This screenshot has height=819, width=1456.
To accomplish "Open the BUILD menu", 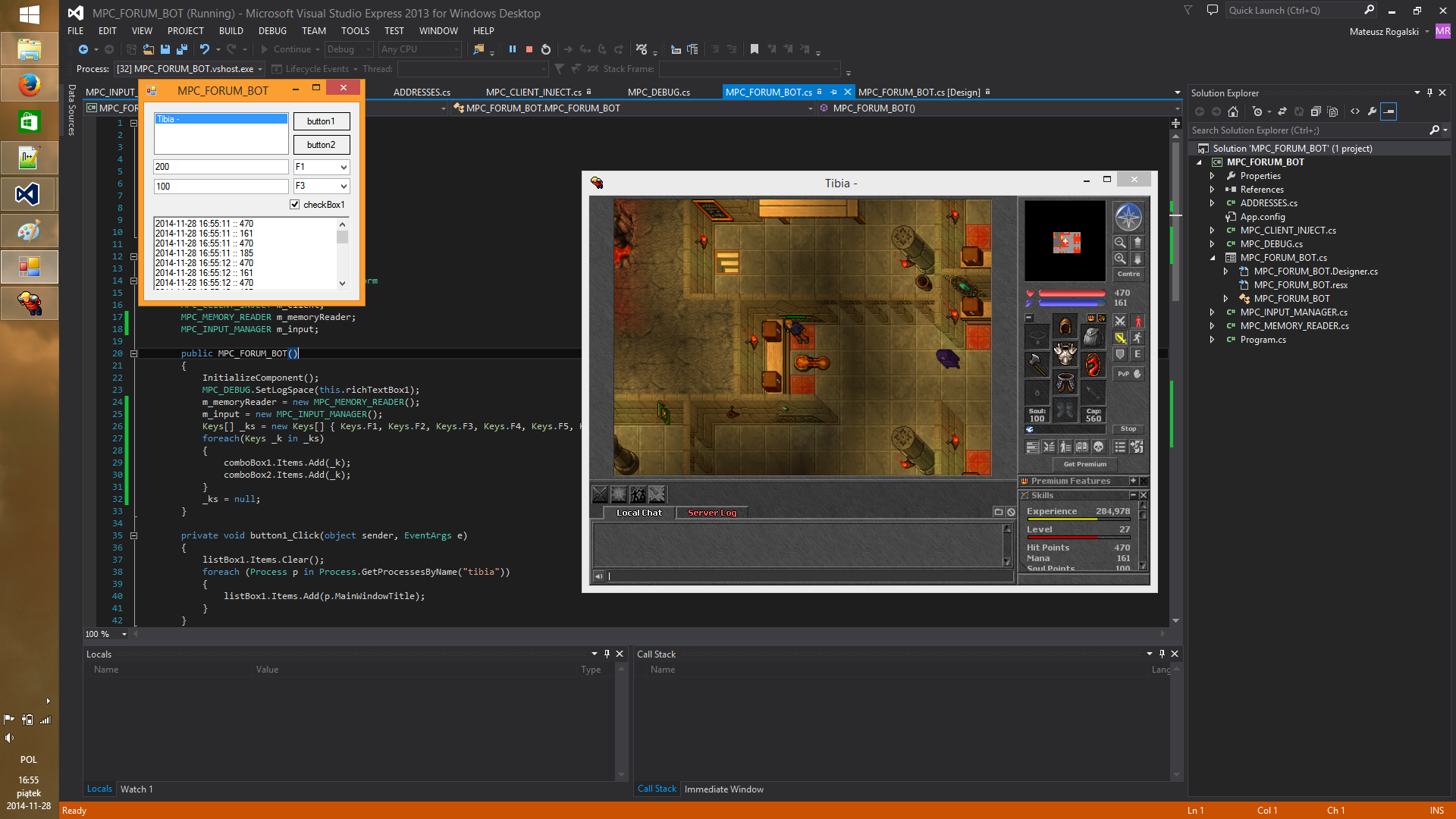I will coord(231,31).
